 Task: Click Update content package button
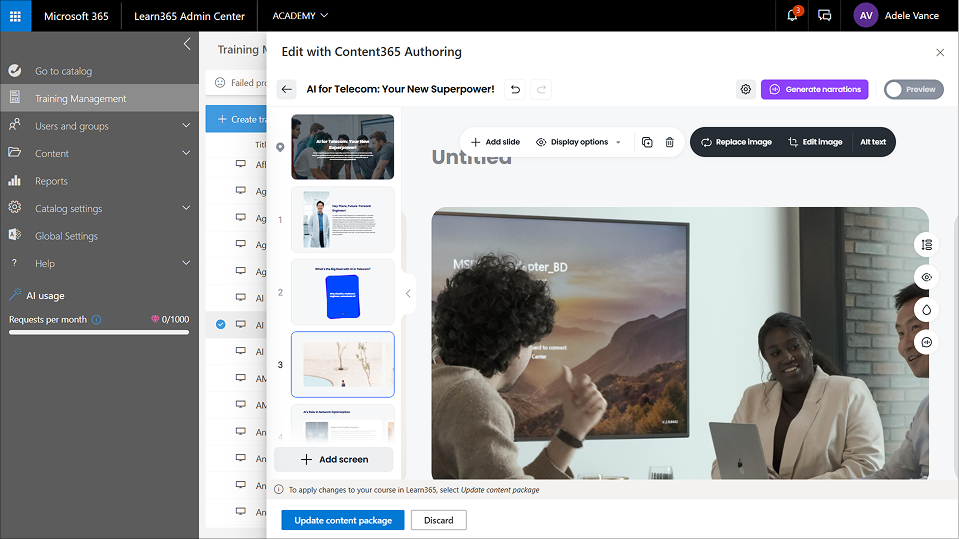[343, 520]
